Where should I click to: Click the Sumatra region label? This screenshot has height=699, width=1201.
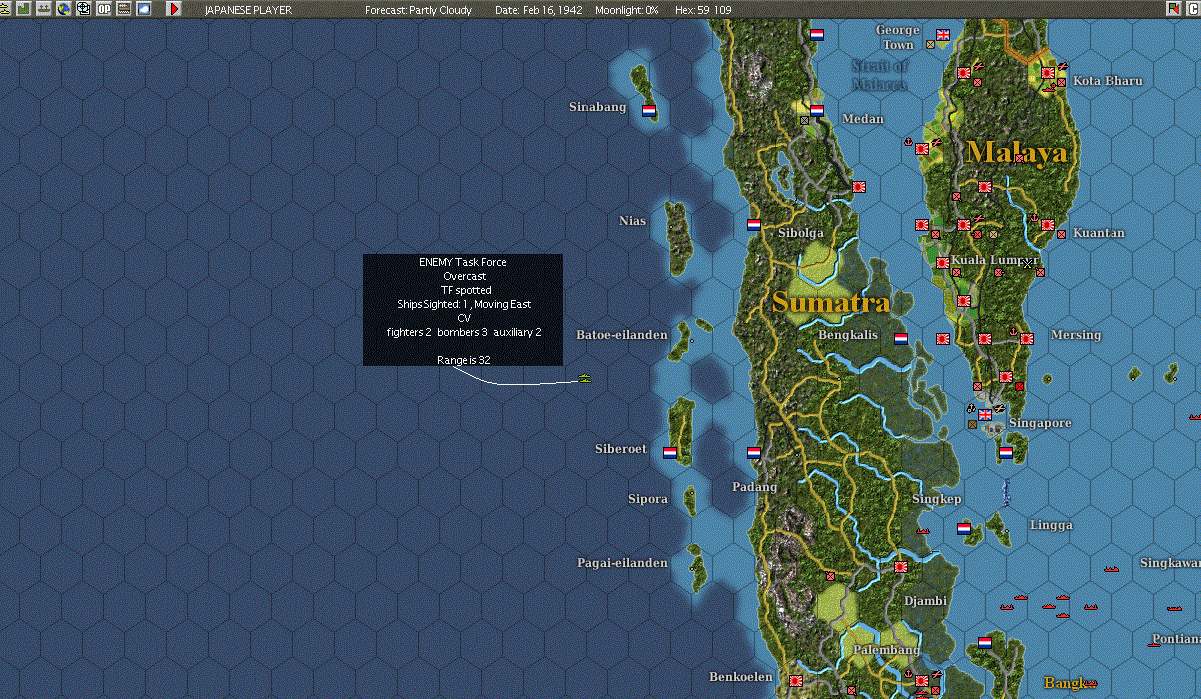[831, 302]
